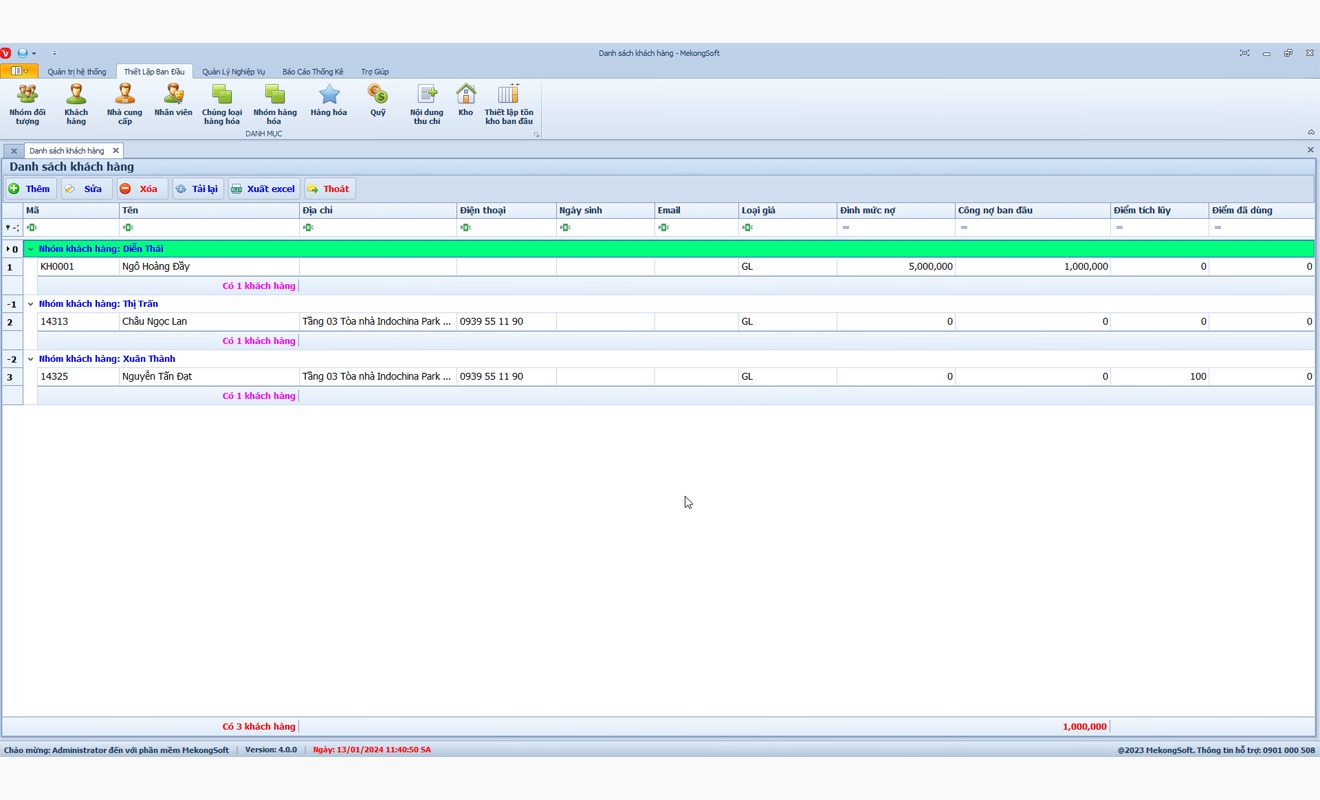Image resolution: width=1320 pixels, height=800 pixels.
Task: Open the Nhà cung cấp list
Action: coord(125,104)
